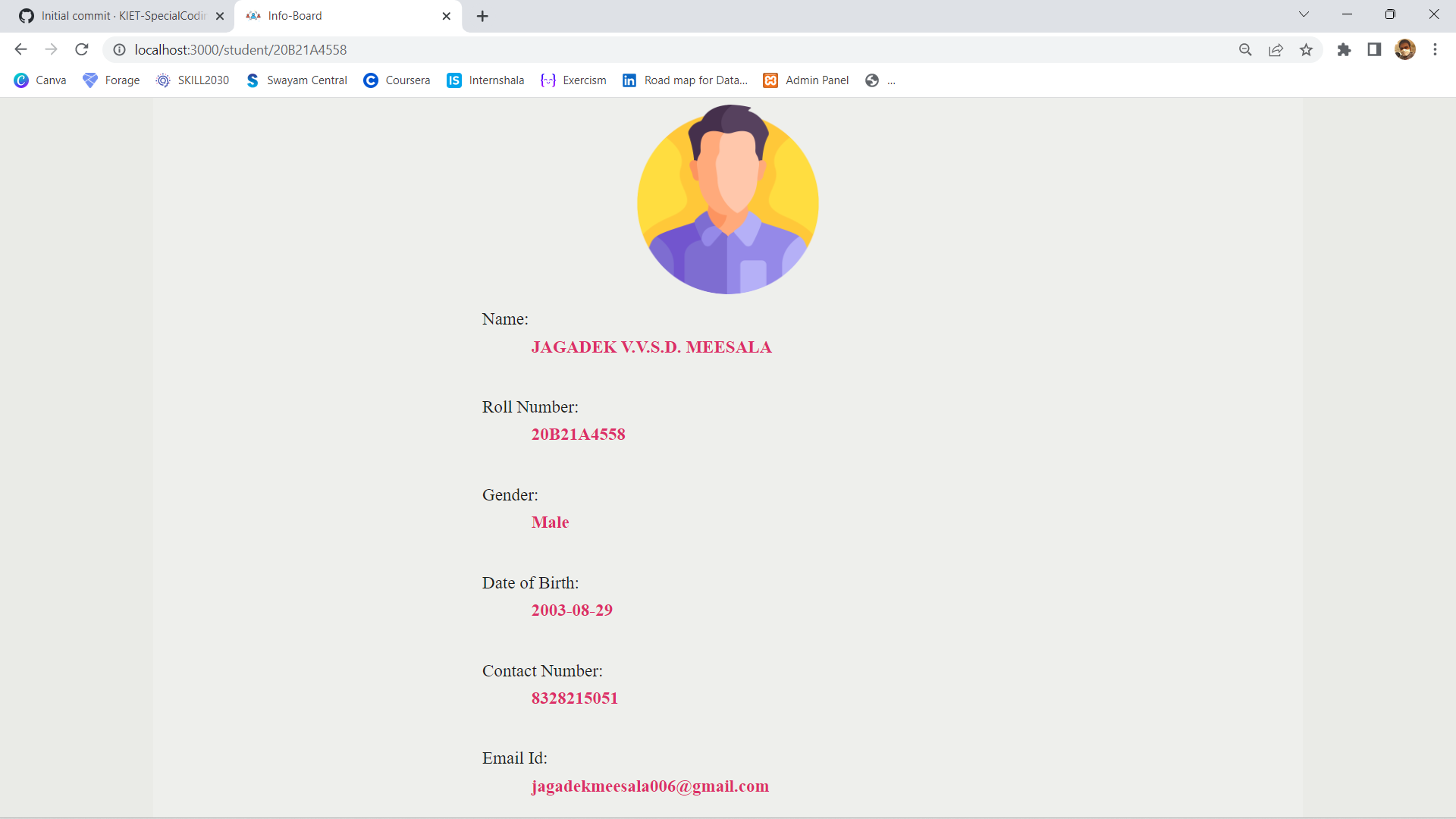The width and height of the screenshot is (1456, 819).
Task: Click inside the address bar
Action: (x=531, y=49)
